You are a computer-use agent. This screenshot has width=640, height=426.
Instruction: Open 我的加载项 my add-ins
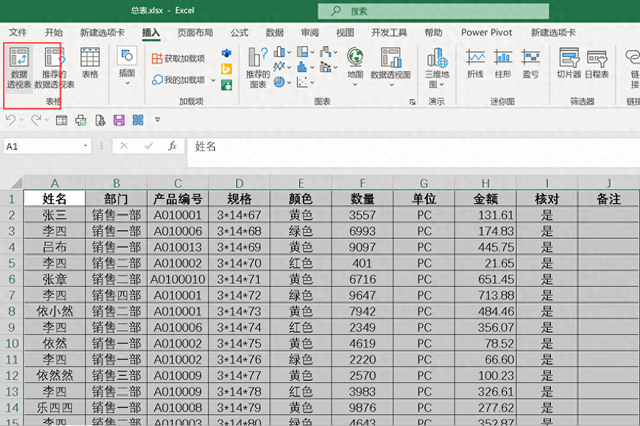point(178,80)
